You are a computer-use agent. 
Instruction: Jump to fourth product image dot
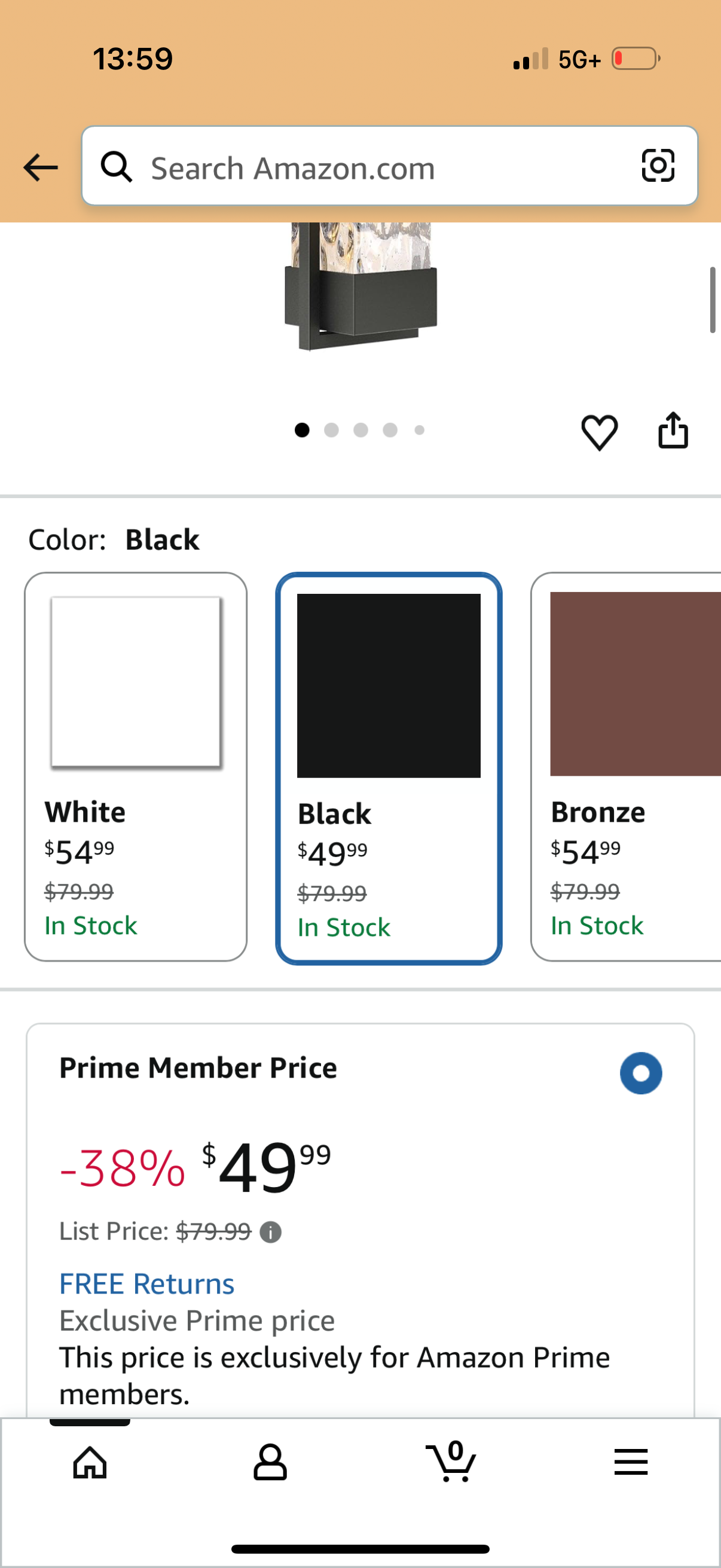coord(390,431)
